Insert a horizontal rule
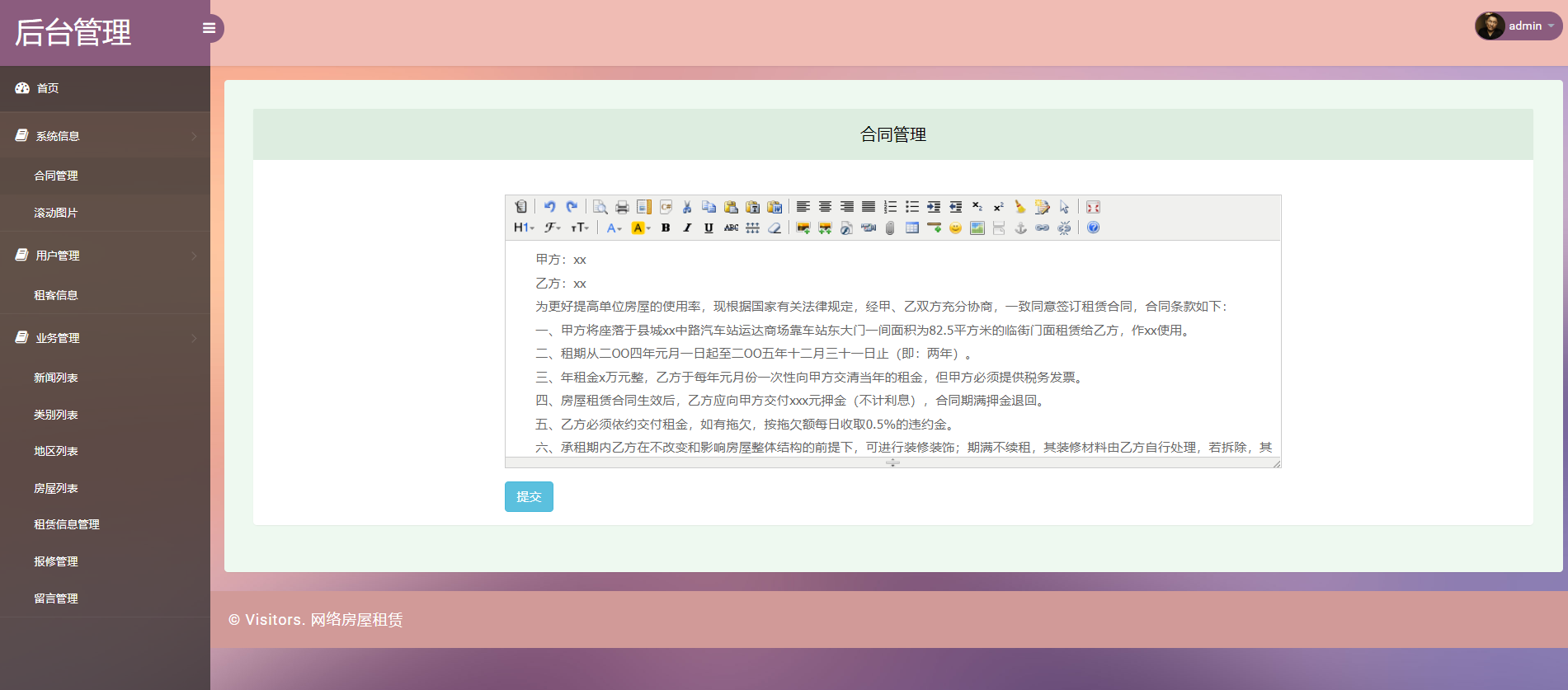 pos(934,228)
